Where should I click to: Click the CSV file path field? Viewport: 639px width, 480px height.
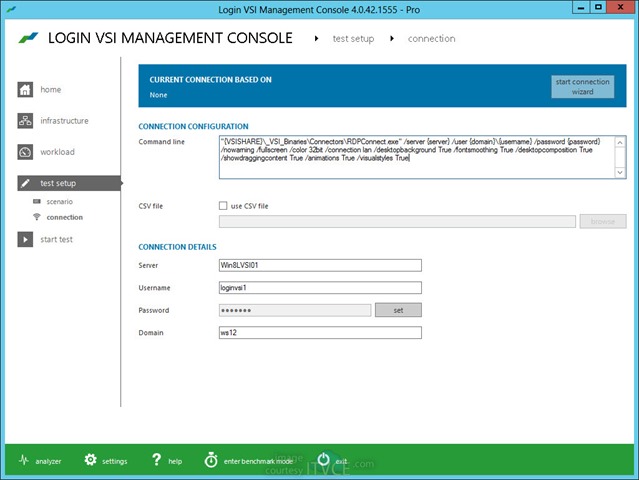pyautogui.click(x=397, y=221)
